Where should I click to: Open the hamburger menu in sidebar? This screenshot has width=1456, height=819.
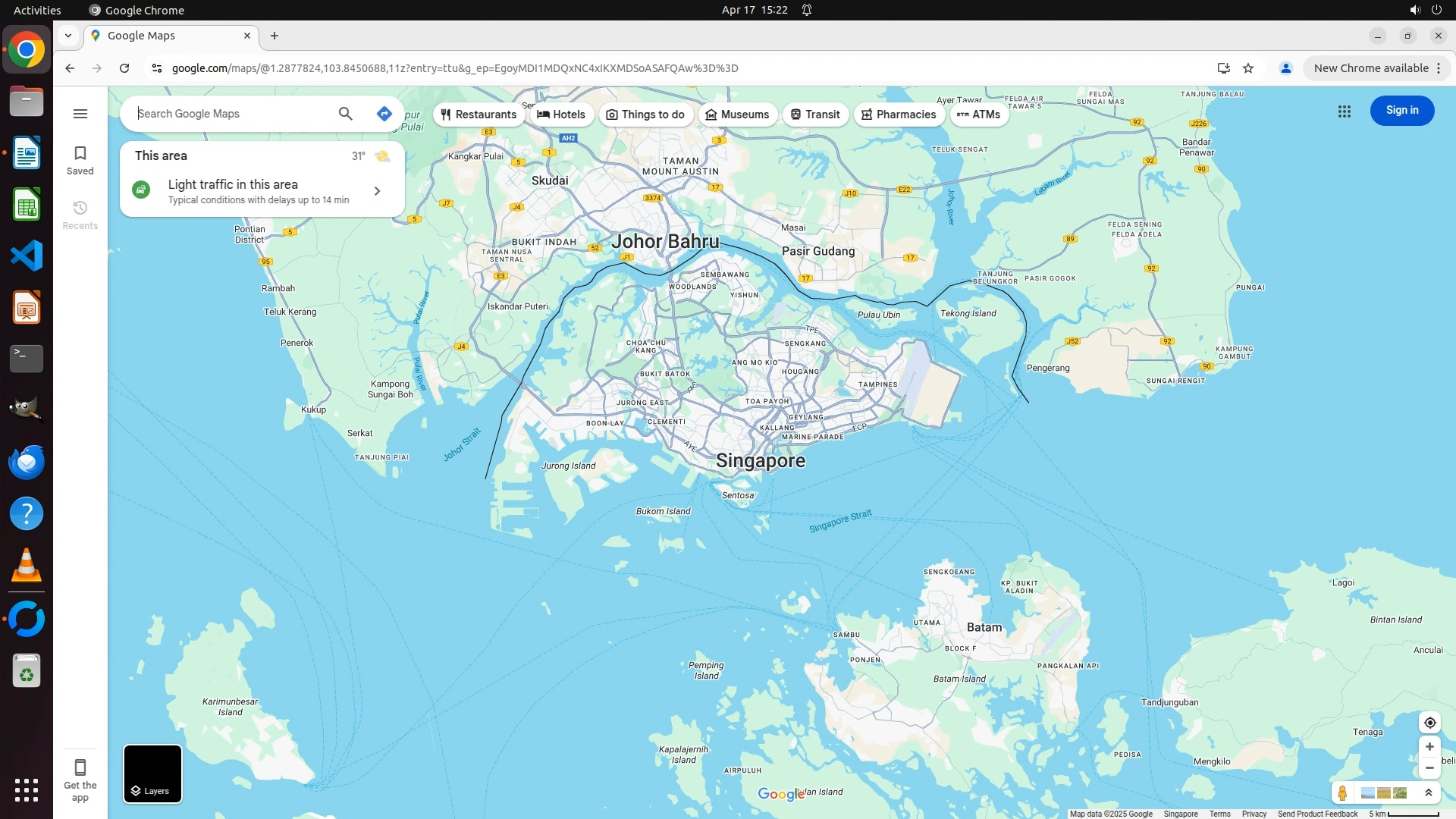pos(80,114)
